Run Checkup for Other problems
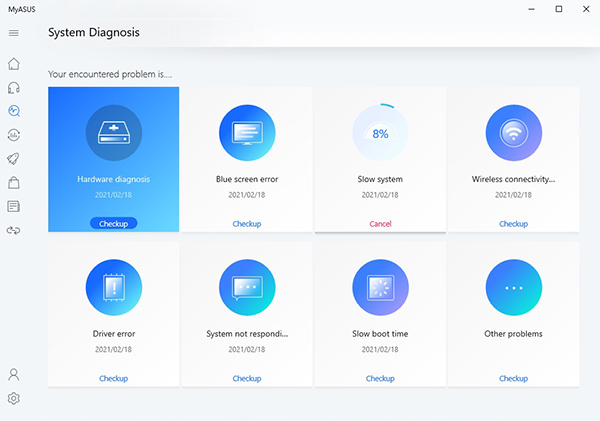Screen dimensions: 600x421 click(x=514, y=379)
